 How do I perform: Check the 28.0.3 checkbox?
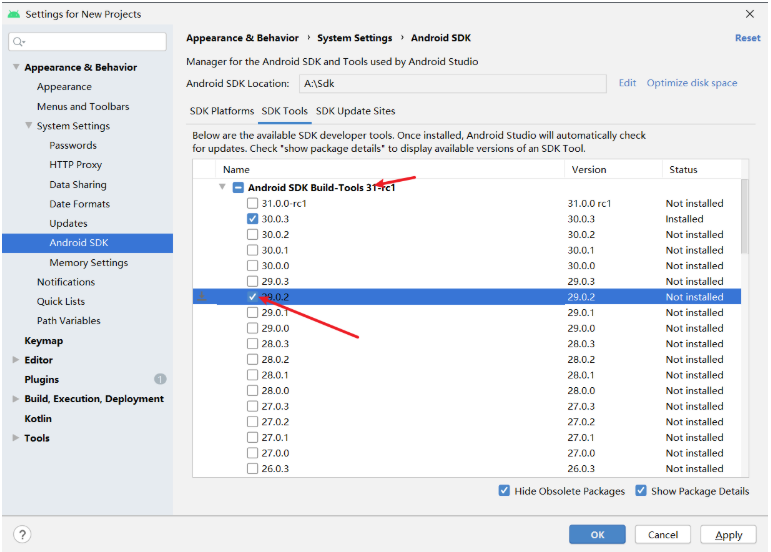pyautogui.click(x=252, y=344)
